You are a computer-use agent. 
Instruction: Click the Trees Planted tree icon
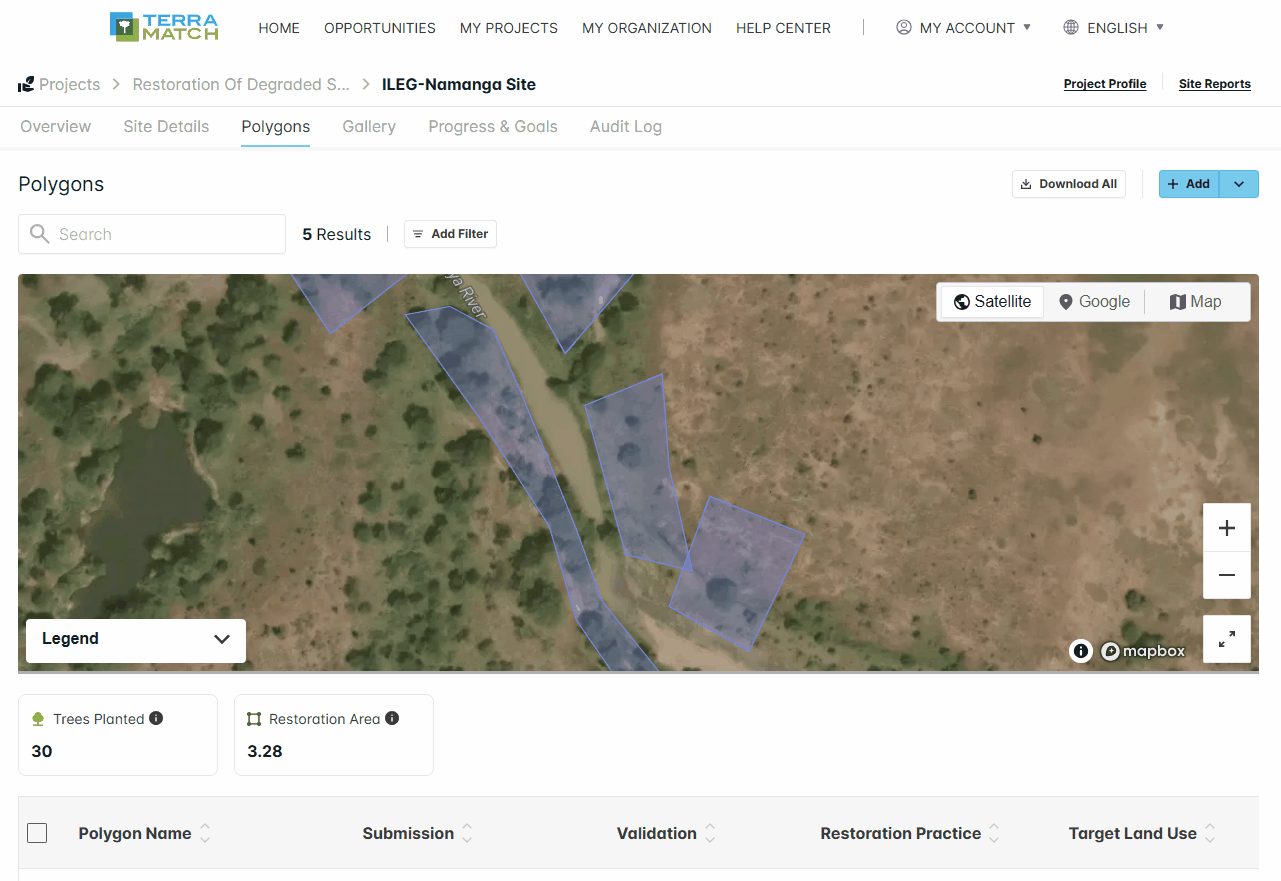pos(39,719)
